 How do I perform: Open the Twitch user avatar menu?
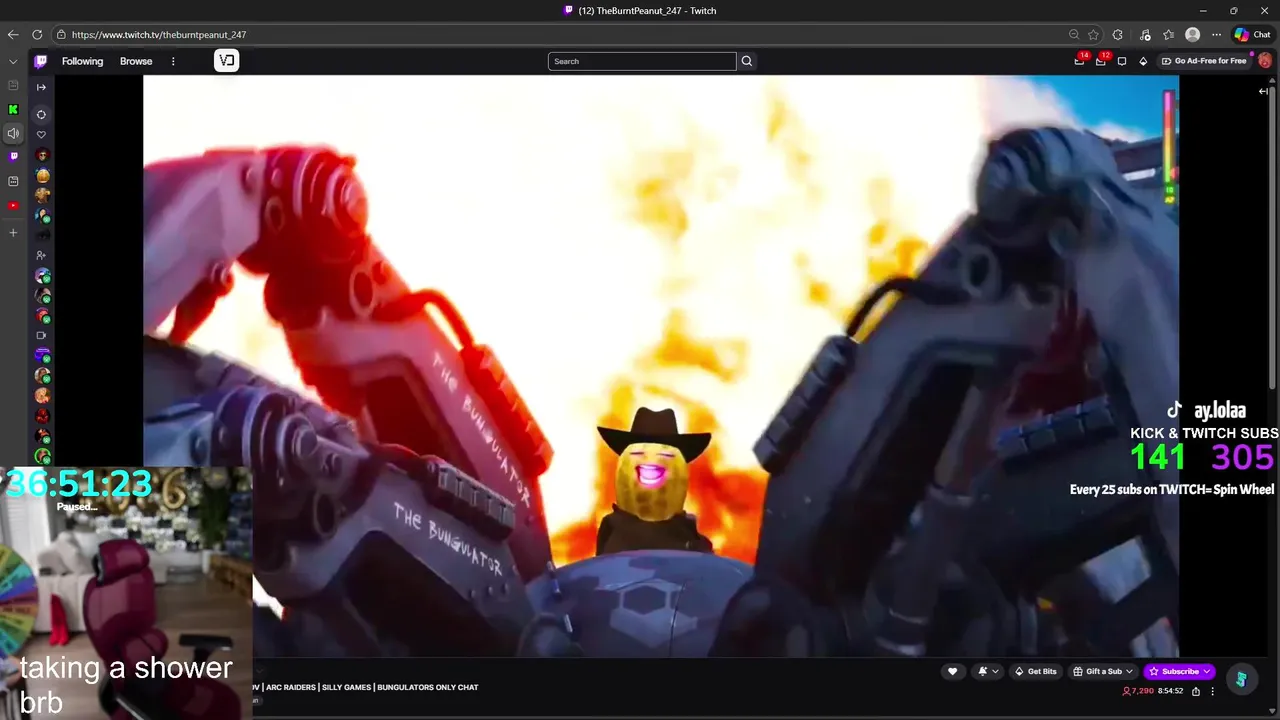1265,61
